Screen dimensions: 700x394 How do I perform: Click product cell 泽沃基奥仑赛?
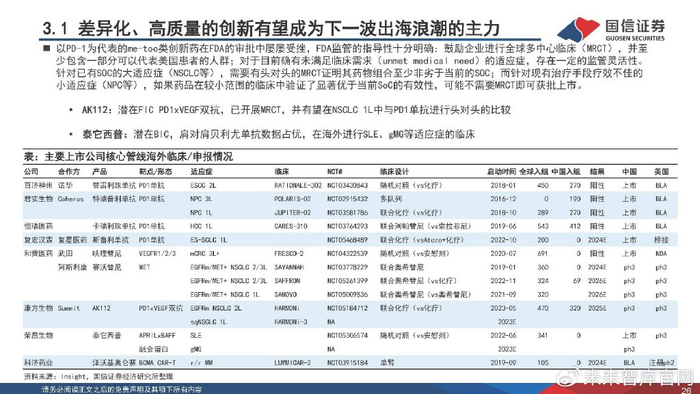pyautogui.click(x=114, y=363)
